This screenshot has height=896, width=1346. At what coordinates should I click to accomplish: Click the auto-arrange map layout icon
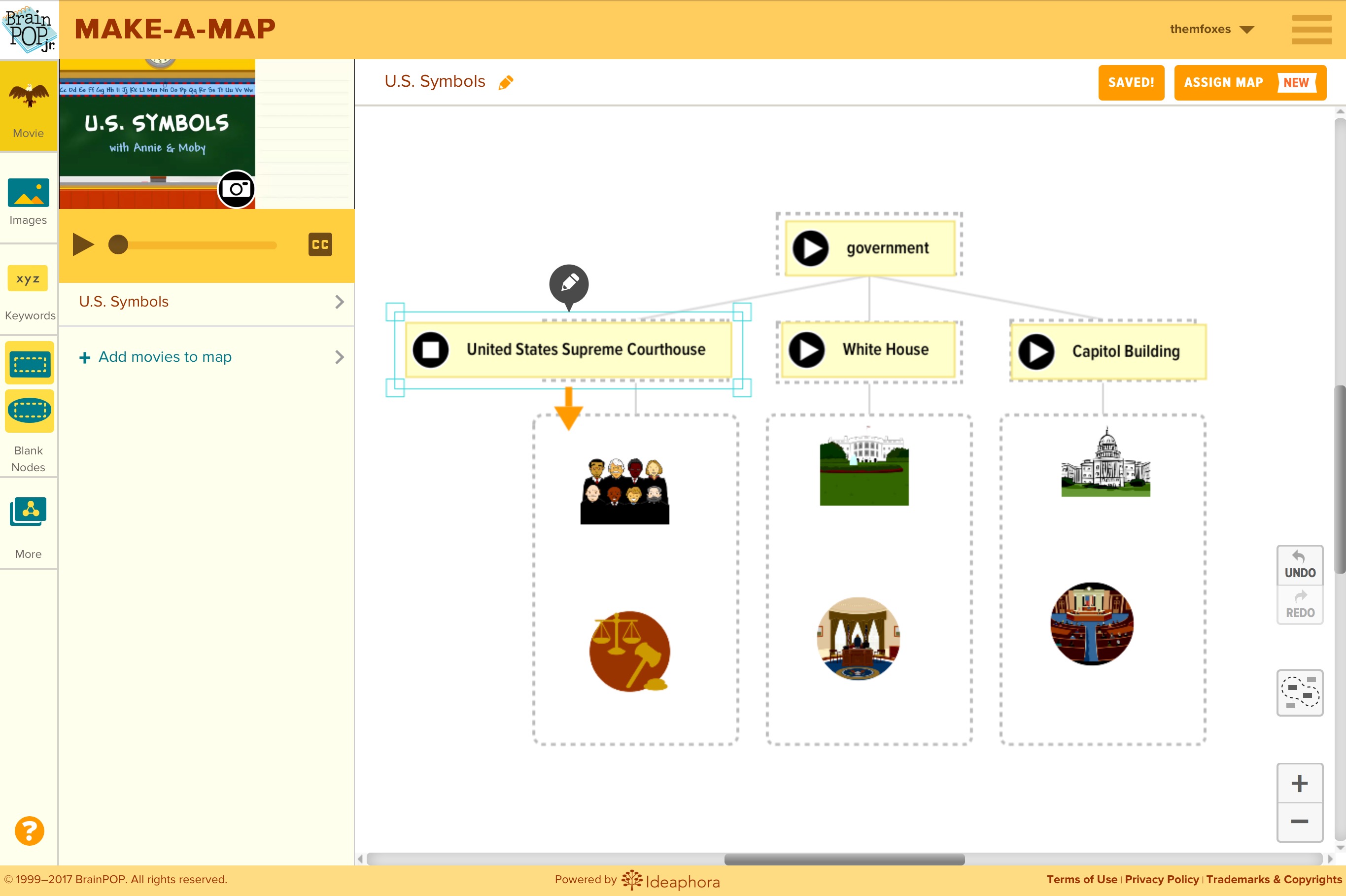pyautogui.click(x=1299, y=692)
